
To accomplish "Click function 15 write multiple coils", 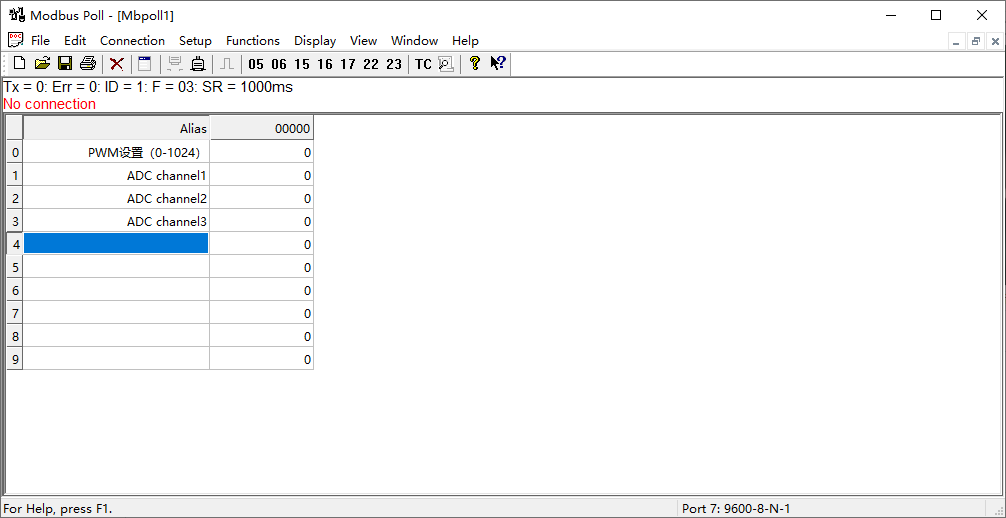I will pyautogui.click(x=302, y=64).
